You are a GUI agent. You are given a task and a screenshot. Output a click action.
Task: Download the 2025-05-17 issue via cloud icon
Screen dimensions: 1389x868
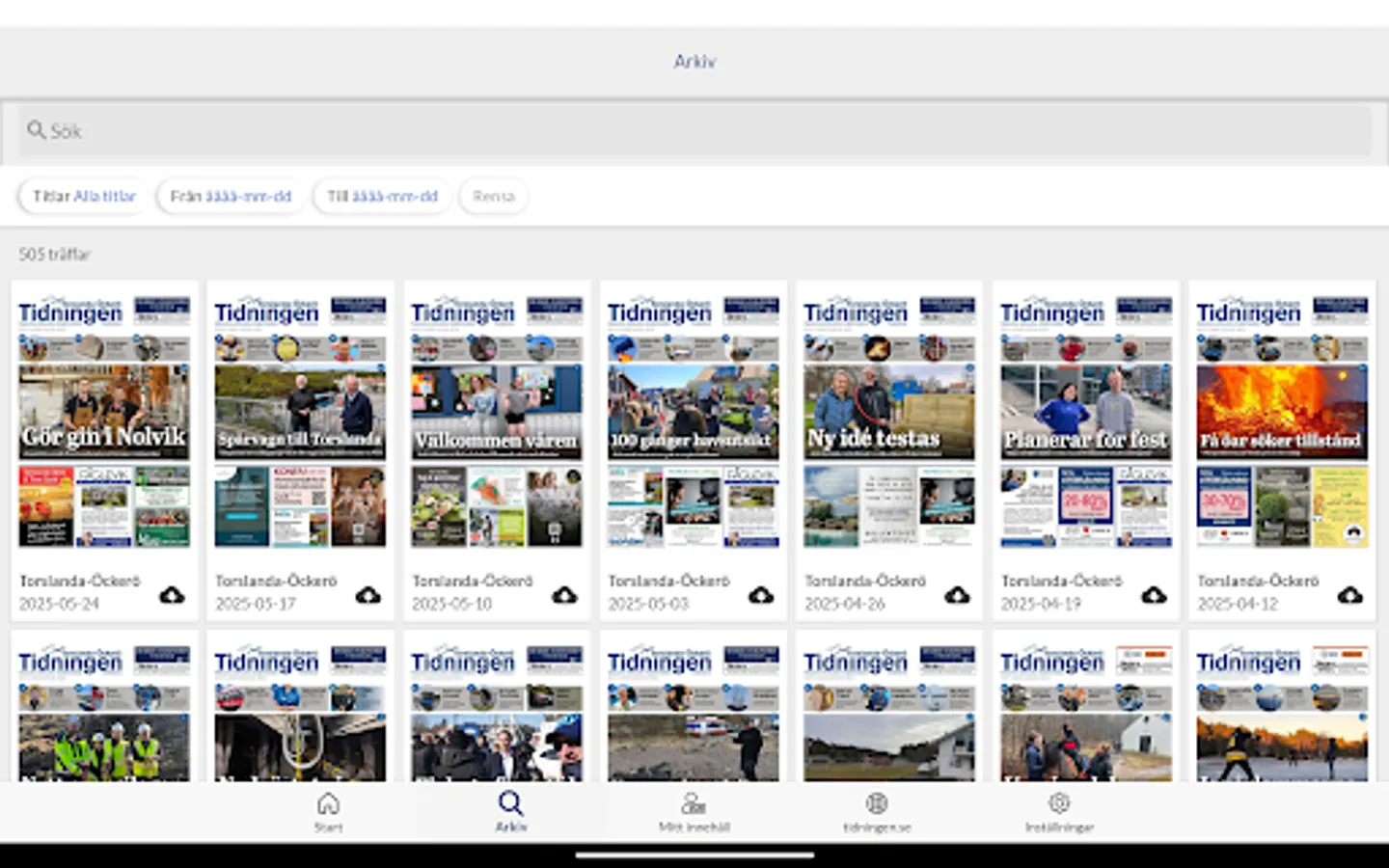368,595
